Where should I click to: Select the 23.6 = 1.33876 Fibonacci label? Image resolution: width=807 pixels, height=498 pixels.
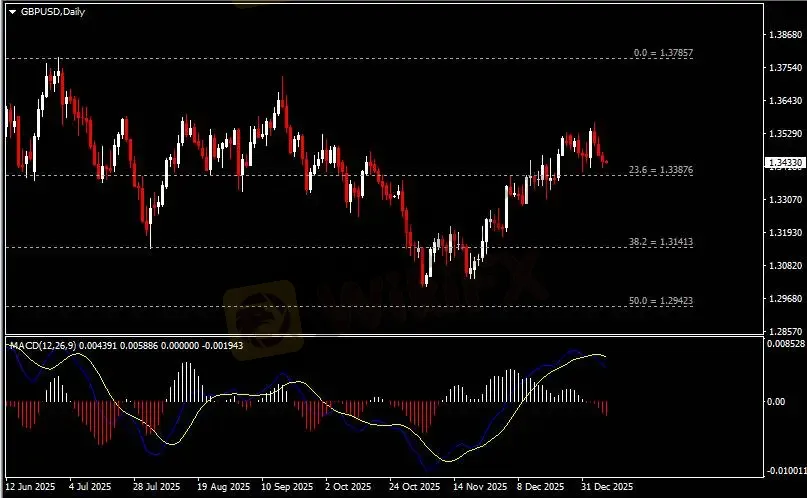click(x=661, y=170)
